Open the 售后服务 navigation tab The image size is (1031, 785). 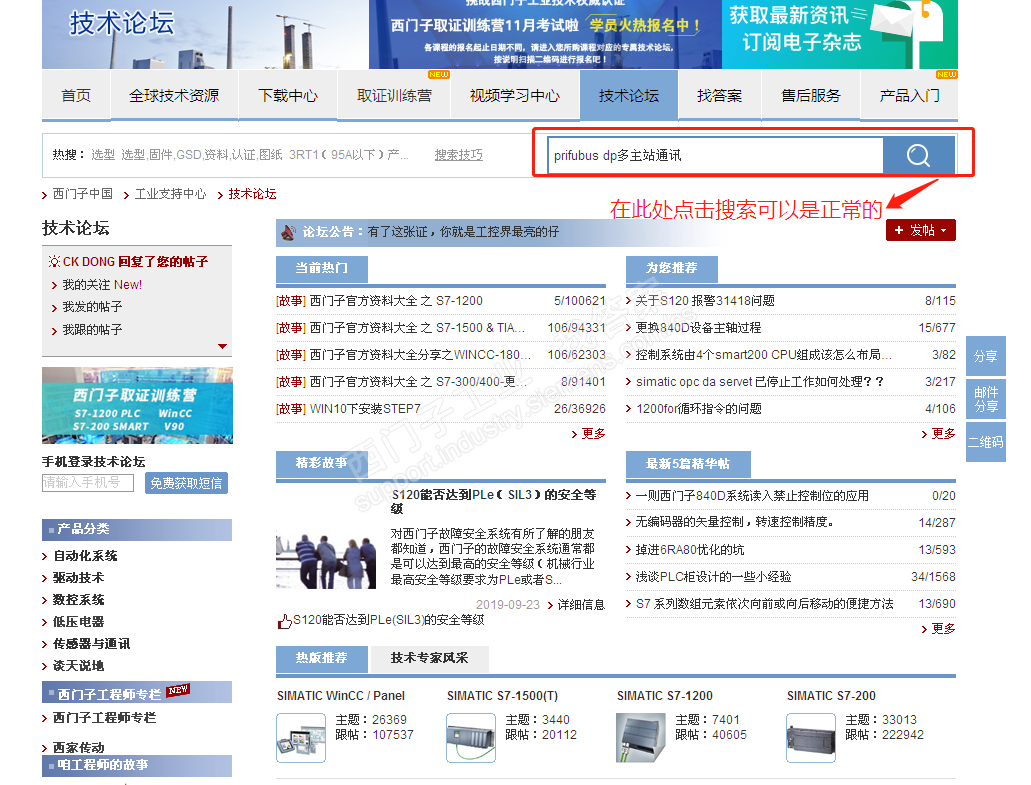(x=811, y=95)
